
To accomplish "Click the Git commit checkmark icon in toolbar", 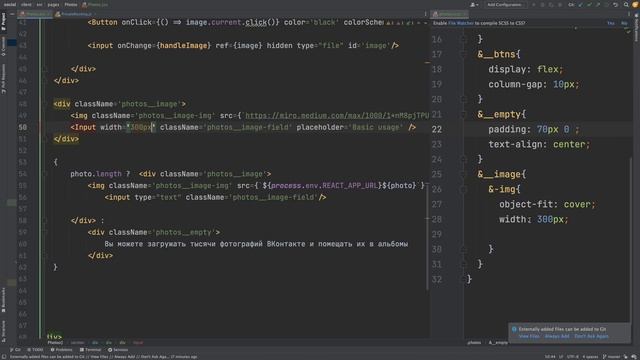I will point(589,4).
